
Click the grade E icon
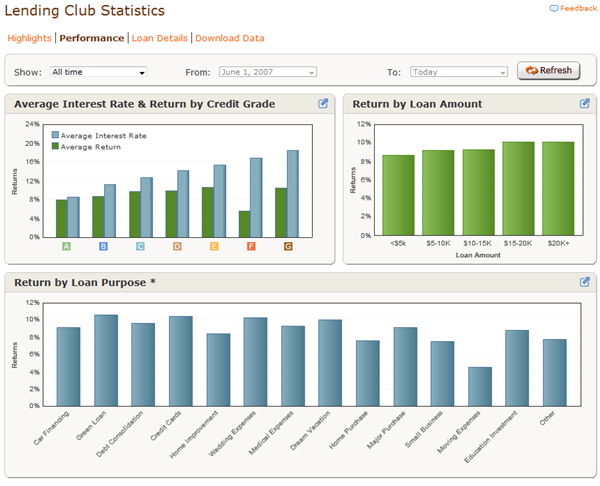[x=214, y=246]
